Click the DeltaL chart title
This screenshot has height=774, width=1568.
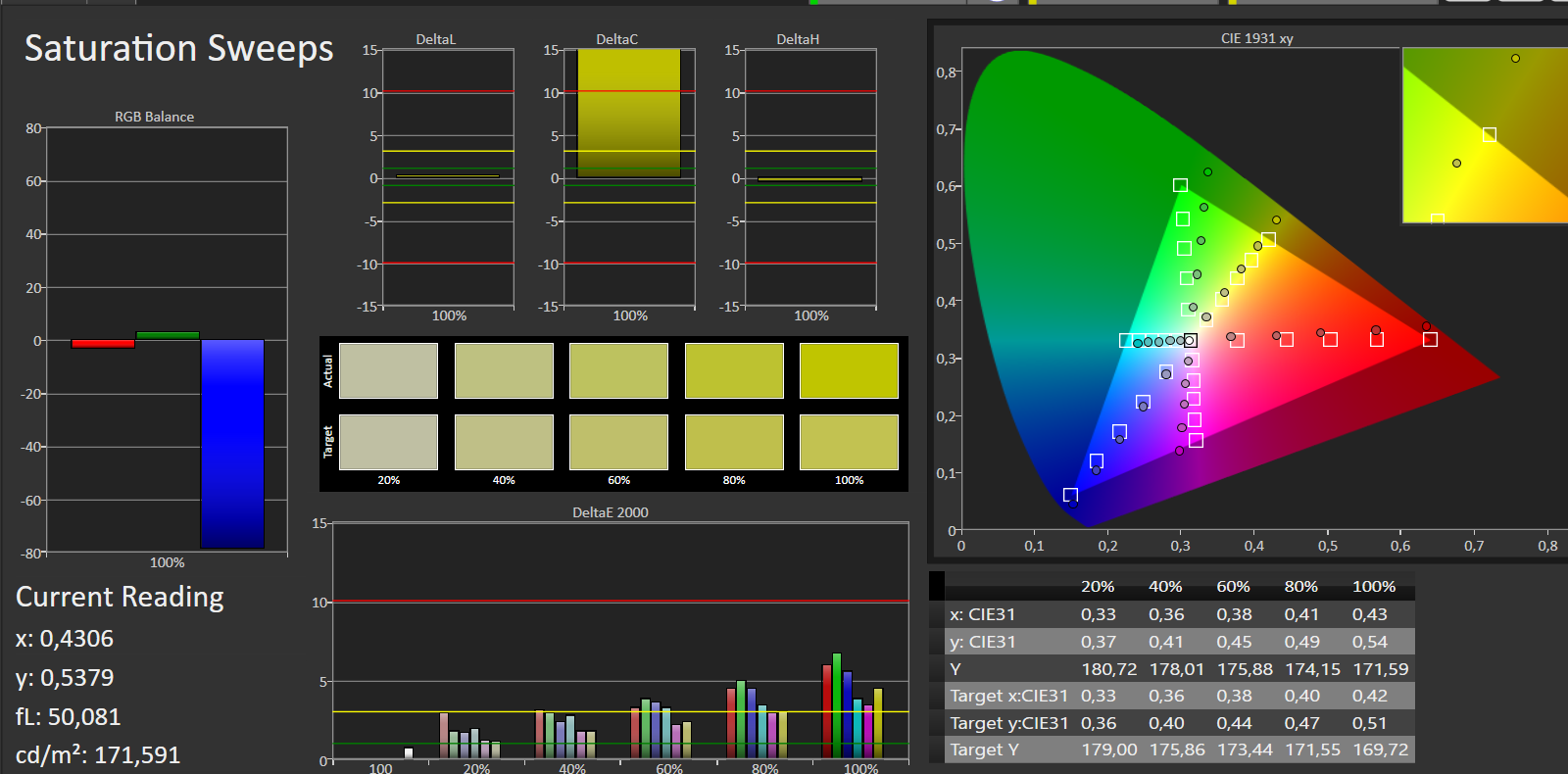pos(436,39)
